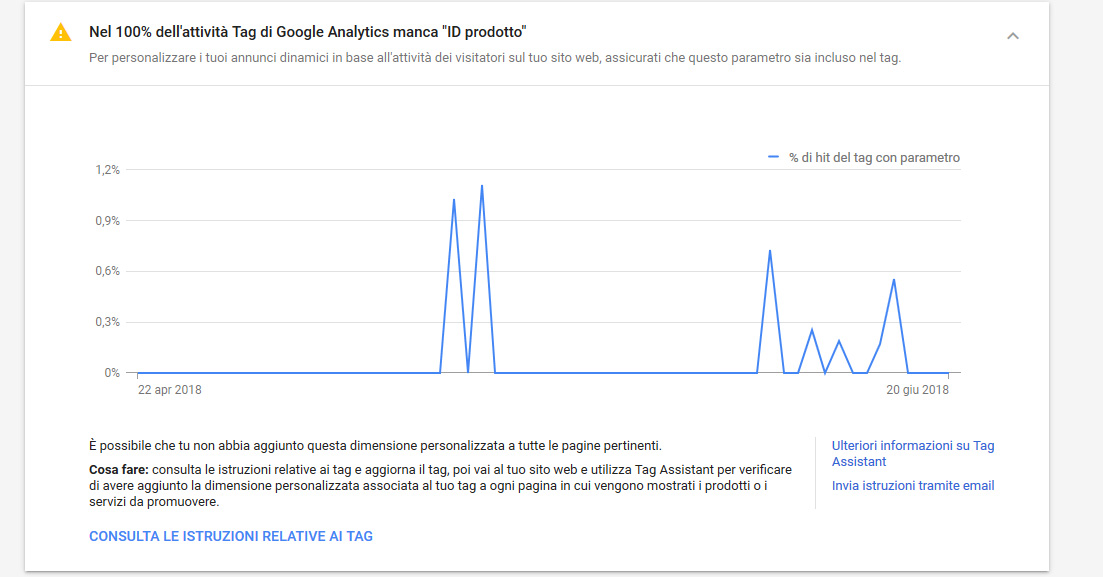The width and height of the screenshot is (1103, 577).
Task: Click the 0,3% y-axis label
Action: [108, 322]
